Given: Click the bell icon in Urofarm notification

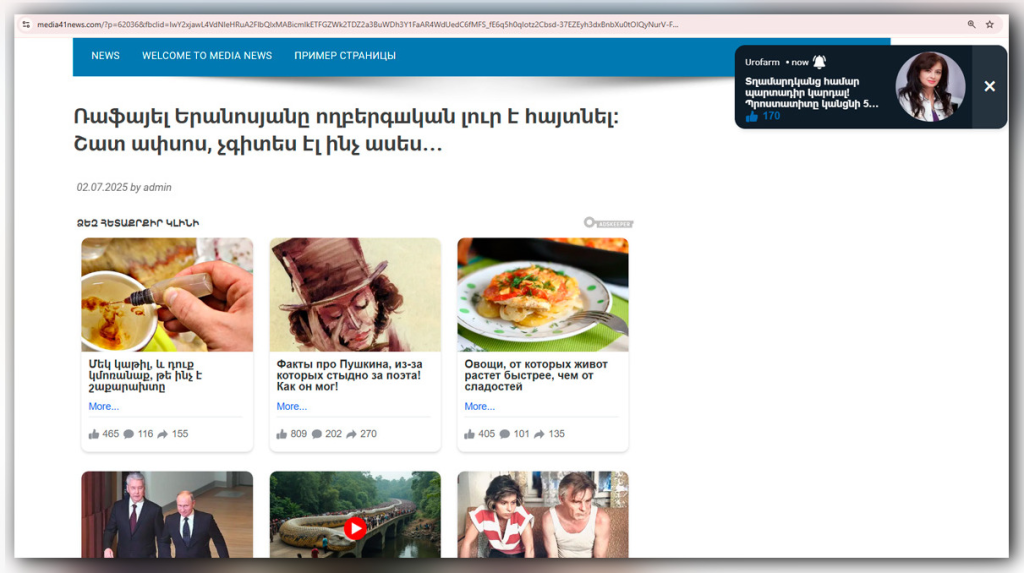Looking at the screenshot, I should point(819,62).
